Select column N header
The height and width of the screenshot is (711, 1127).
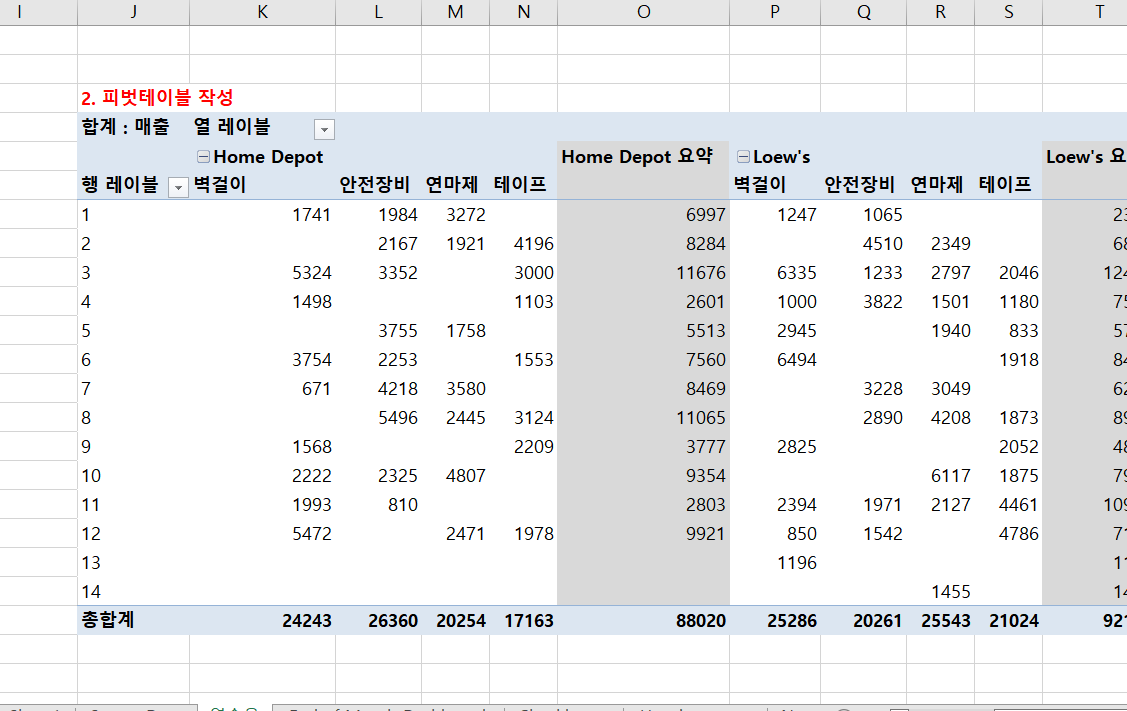[524, 12]
